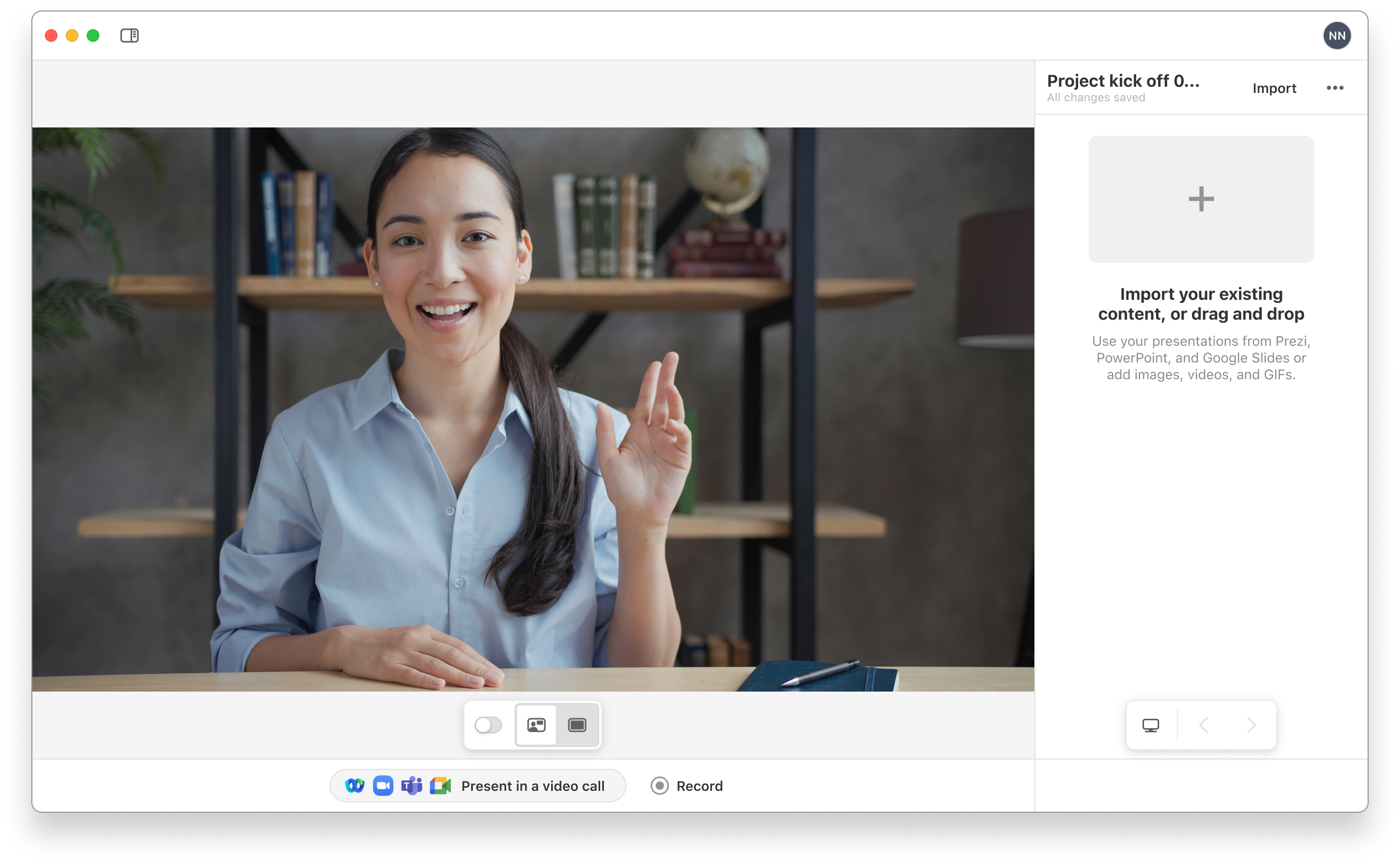Screen dimensions: 1400x865
Task: Click the Import button in header
Action: point(1274,88)
